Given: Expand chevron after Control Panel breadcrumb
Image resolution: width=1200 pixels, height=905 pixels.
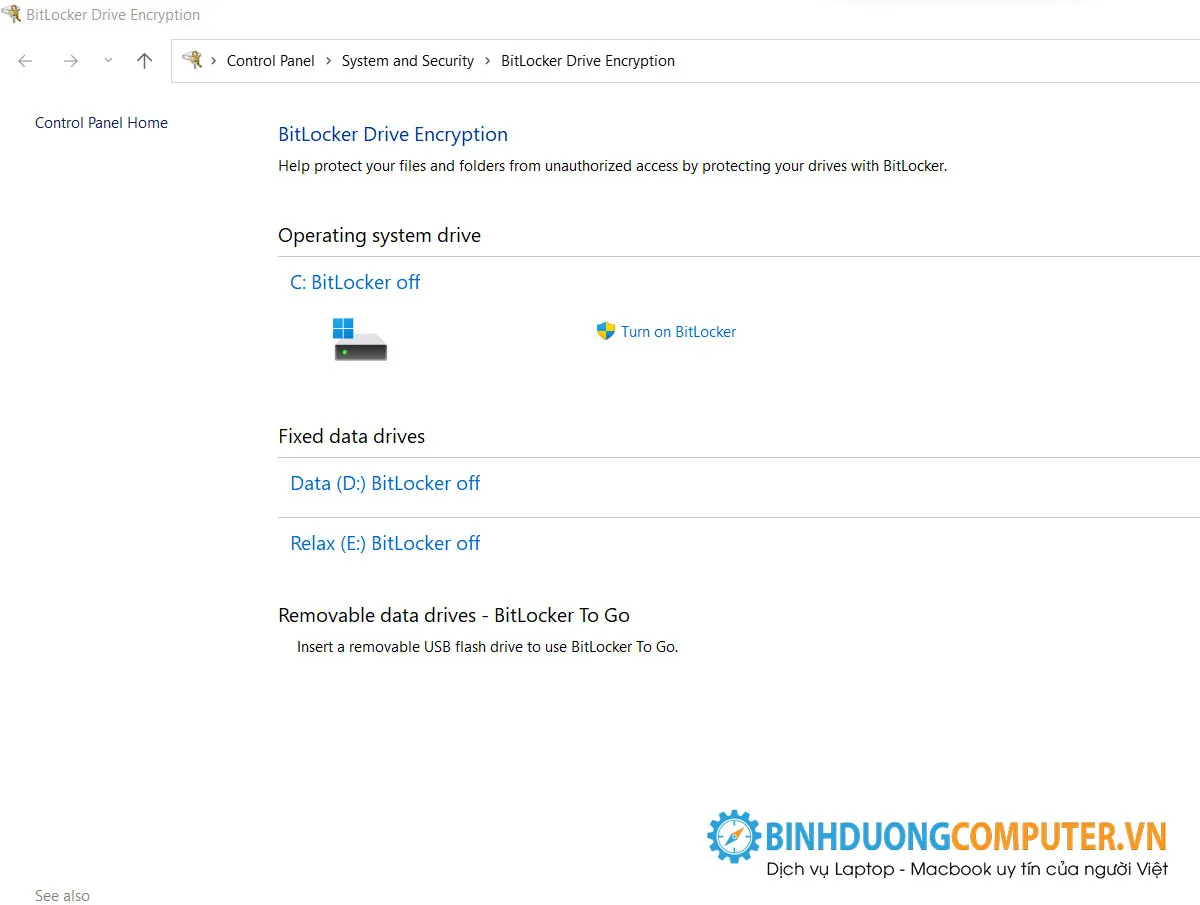Looking at the screenshot, I should [x=328, y=61].
